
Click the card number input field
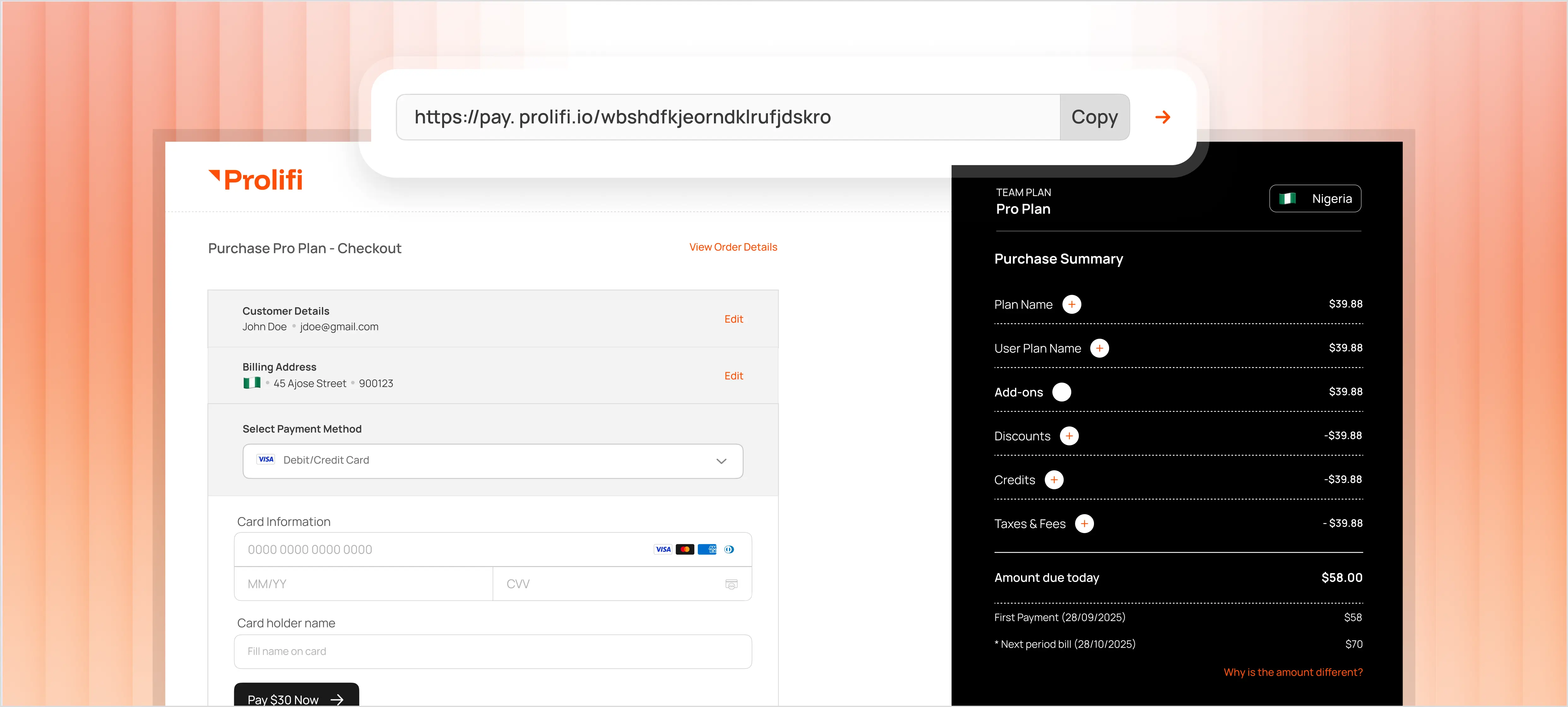[x=426, y=549]
